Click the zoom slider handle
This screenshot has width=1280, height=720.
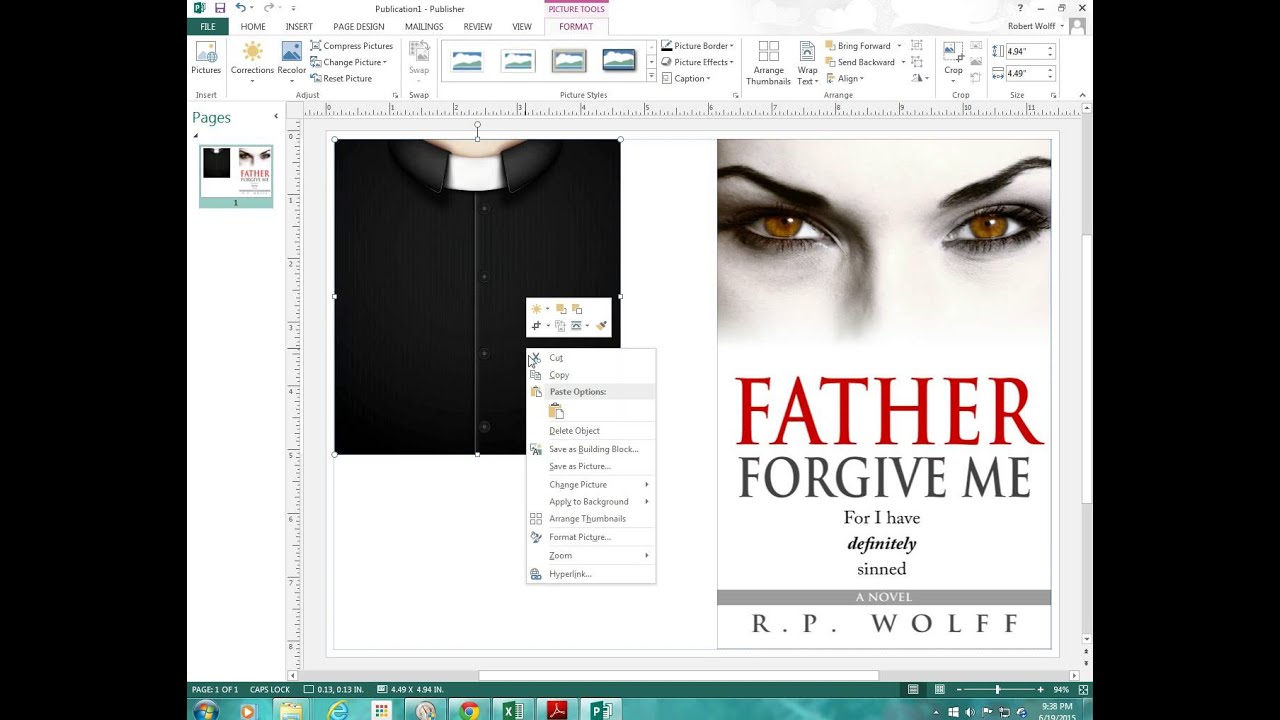(997, 690)
